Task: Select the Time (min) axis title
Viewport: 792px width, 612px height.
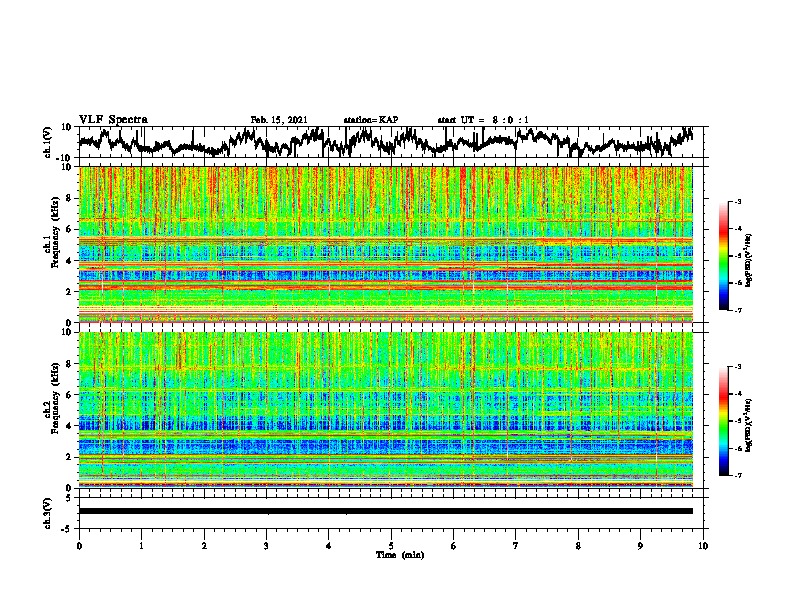Action: (x=400, y=555)
